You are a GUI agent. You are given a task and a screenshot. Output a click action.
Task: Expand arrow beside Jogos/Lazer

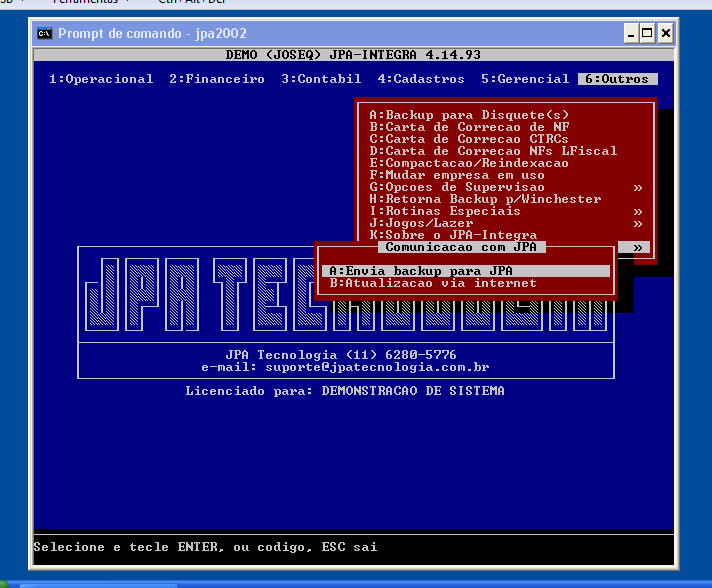[638, 223]
